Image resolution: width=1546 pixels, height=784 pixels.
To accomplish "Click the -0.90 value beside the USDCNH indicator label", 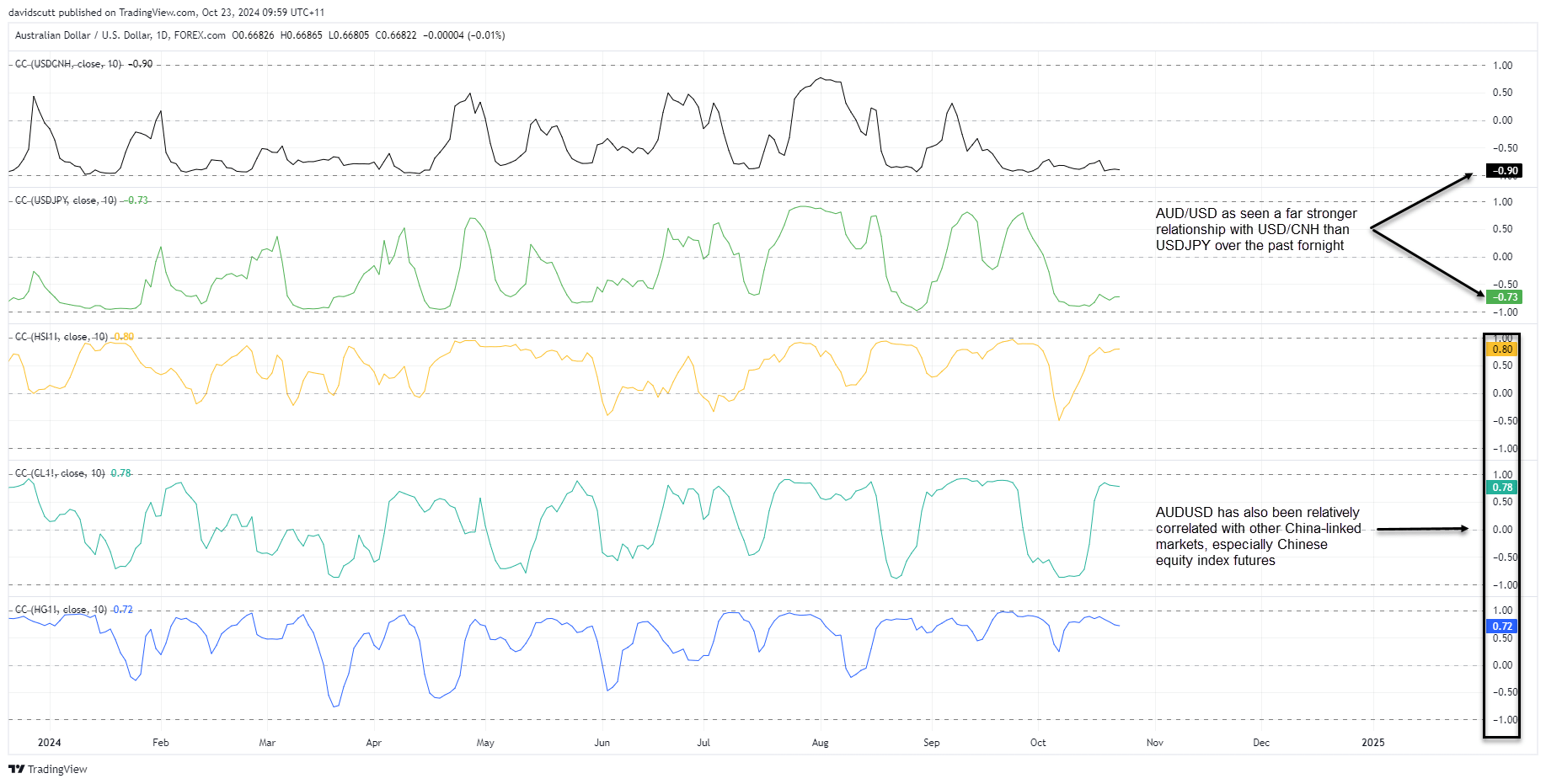I will click(141, 64).
